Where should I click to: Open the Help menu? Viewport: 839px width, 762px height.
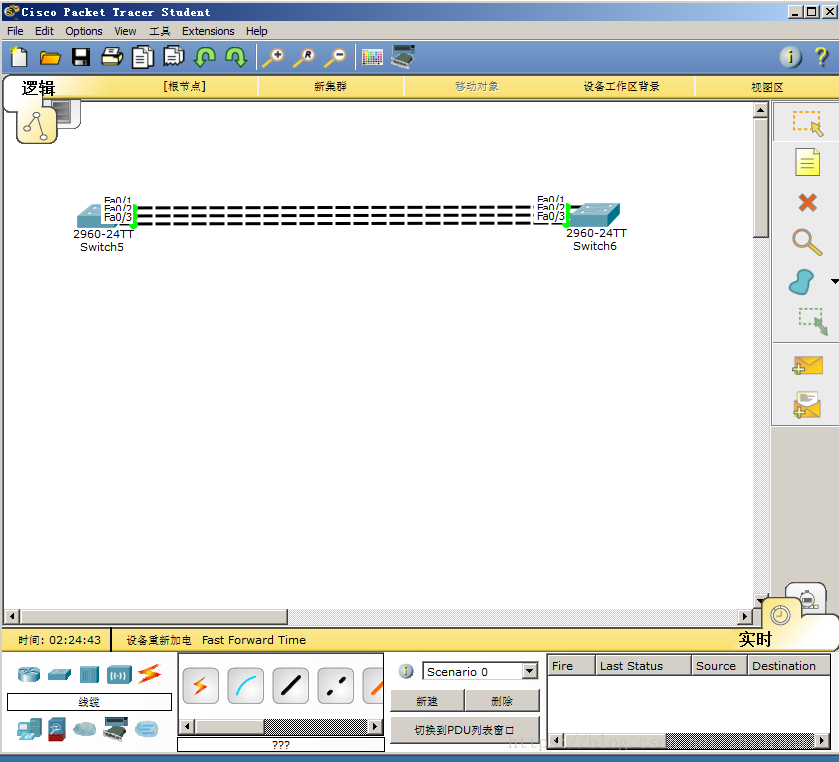(257, 31)
